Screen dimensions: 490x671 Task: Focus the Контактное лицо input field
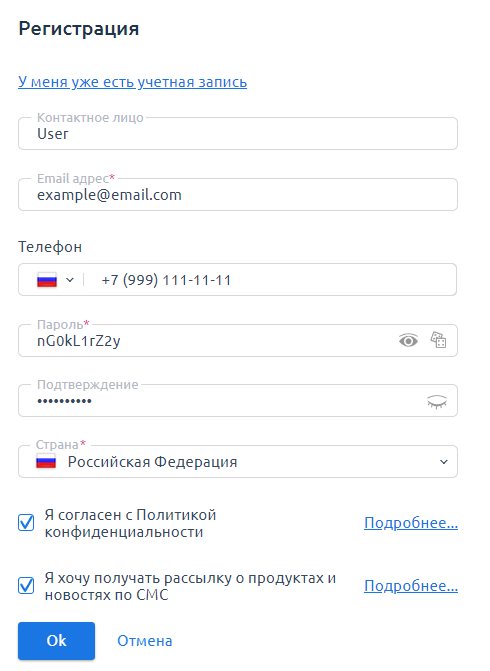point(238,134)
